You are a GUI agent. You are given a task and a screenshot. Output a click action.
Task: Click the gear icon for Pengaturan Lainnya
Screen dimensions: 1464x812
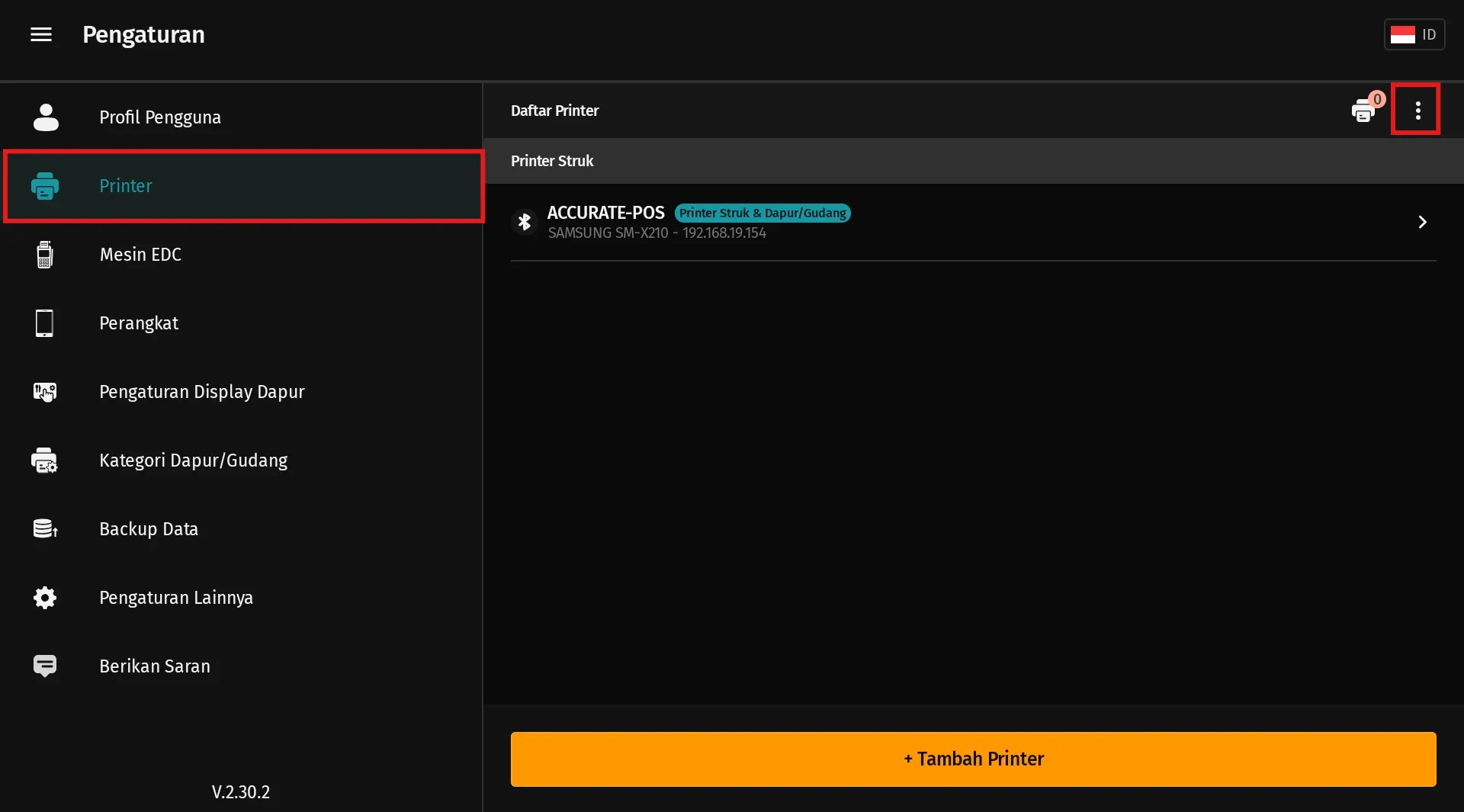[x=45, y=598]
